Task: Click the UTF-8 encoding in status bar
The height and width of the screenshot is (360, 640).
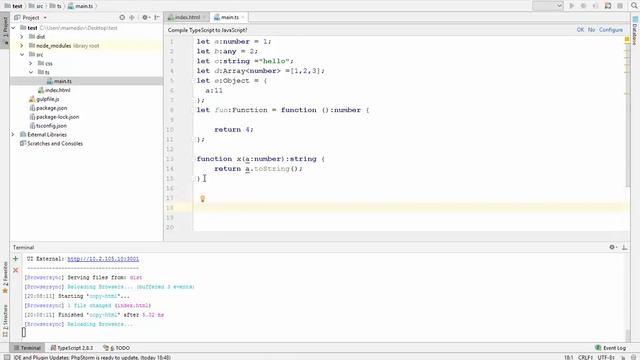Action: coord(607,357)
